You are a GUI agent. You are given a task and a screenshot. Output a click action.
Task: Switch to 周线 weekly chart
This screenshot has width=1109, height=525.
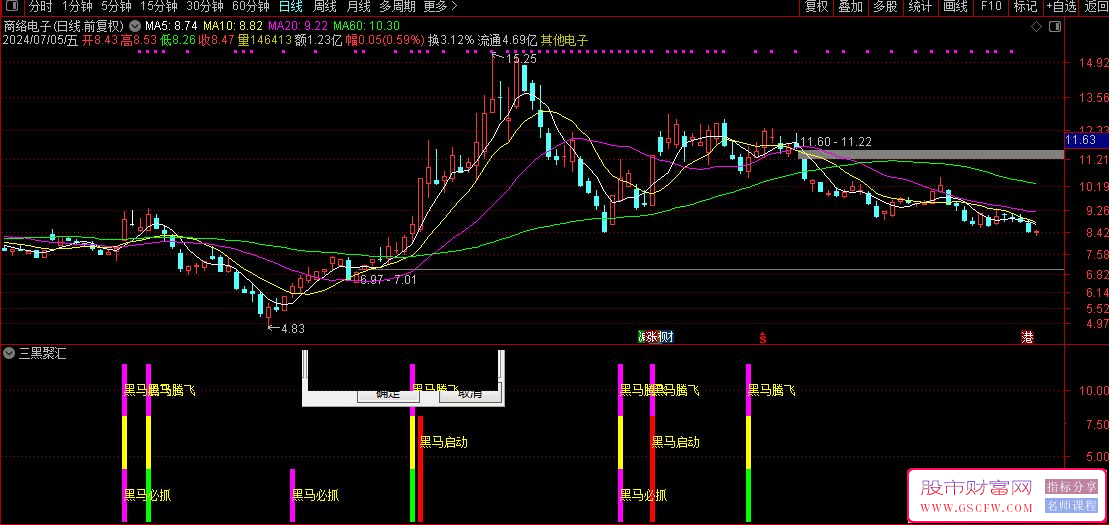point(325,7)
